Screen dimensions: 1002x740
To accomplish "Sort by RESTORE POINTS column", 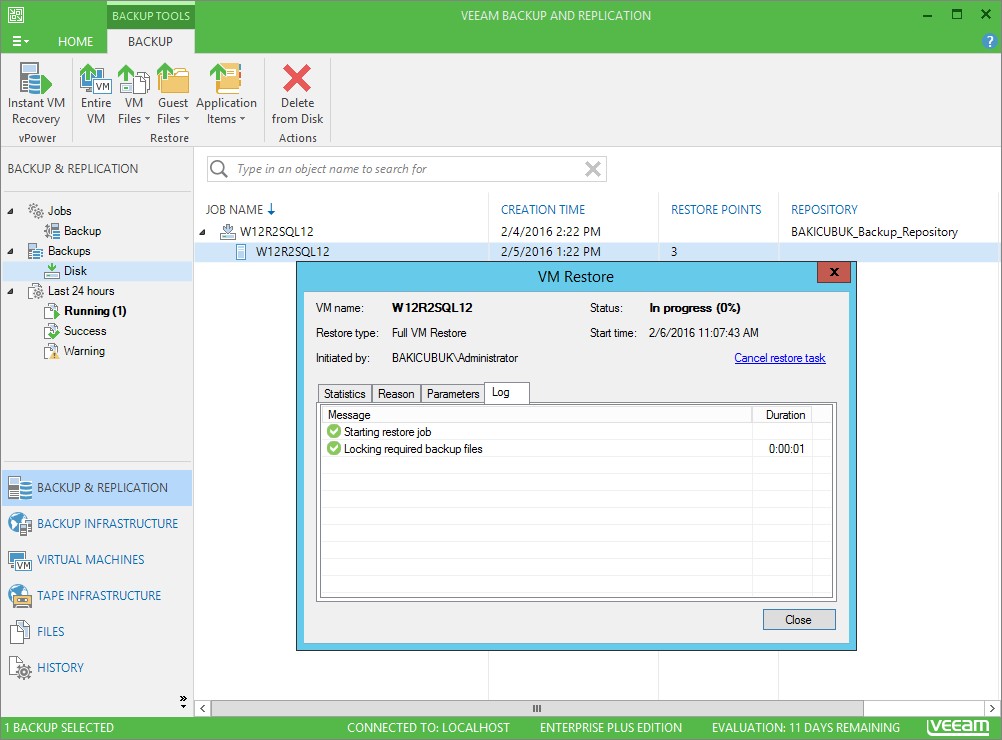I will (x=716, y=210).
